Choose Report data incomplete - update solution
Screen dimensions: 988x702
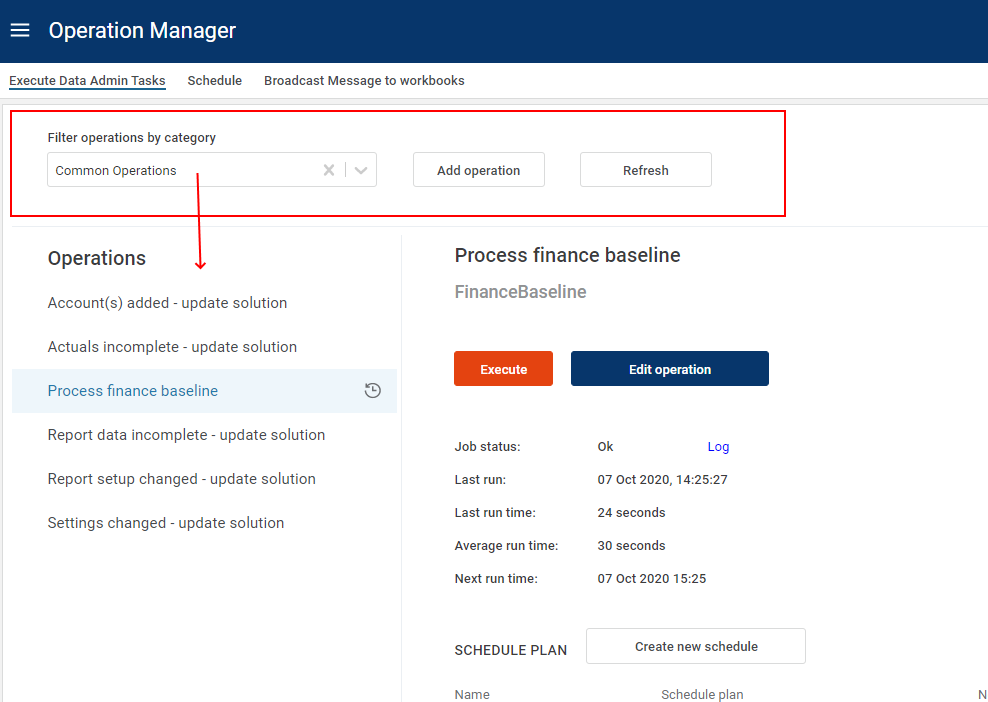186,435
